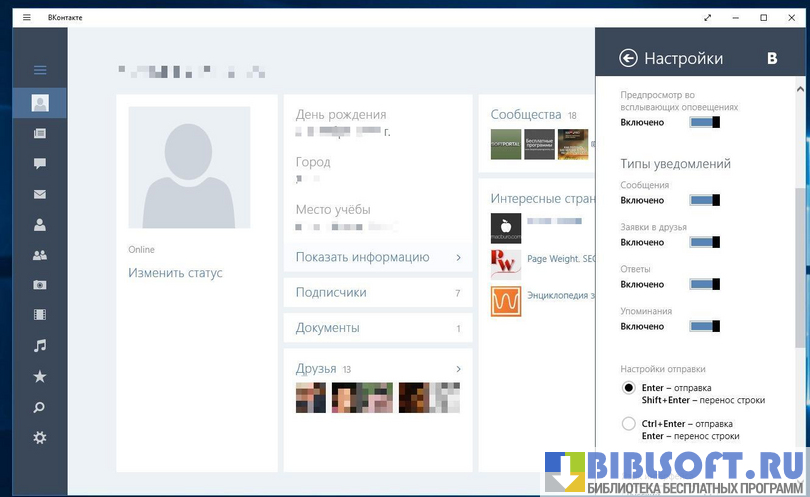810x497 pixels.
Task: Disable the Упоминания notifications switch
Action: [704, 326]
